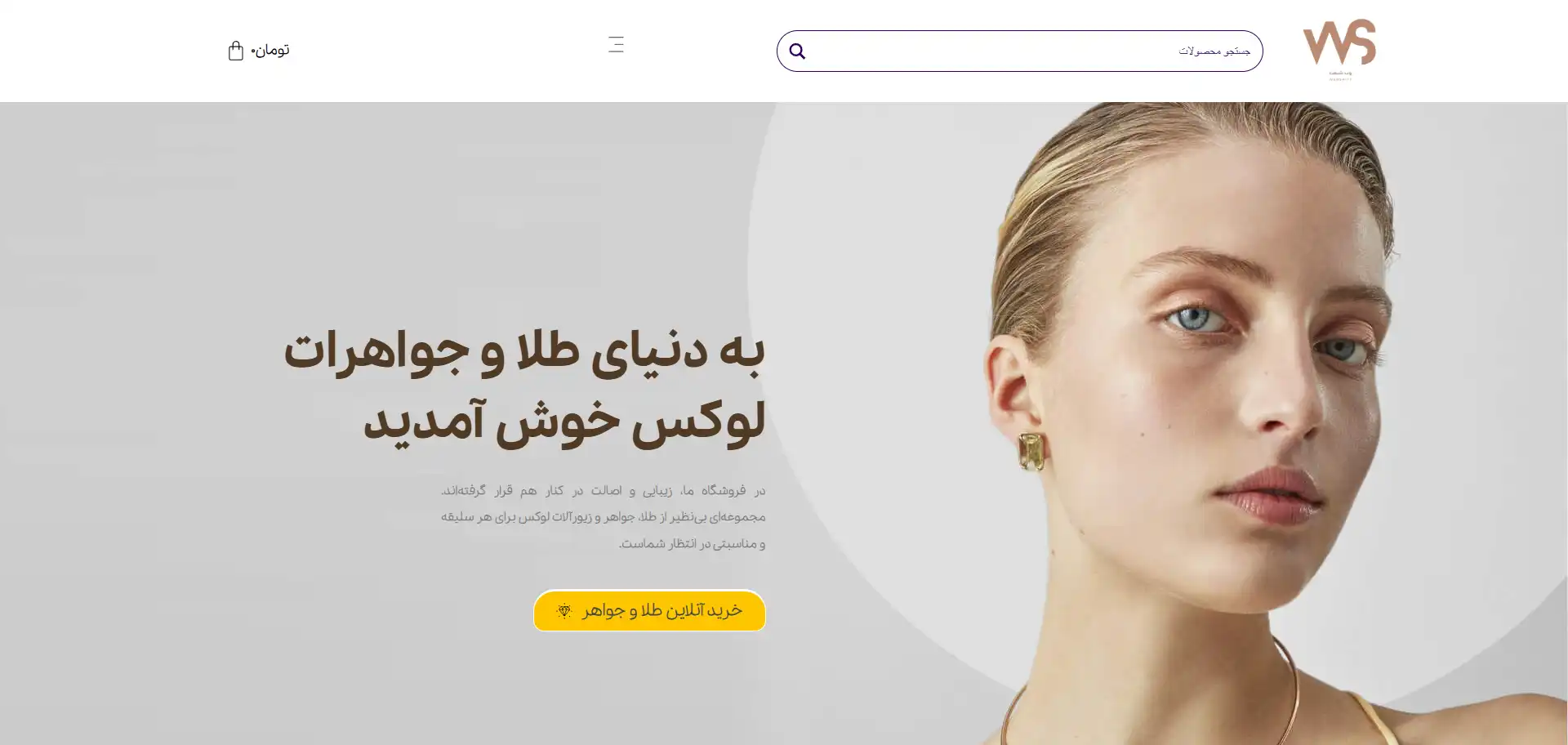The height and width of the screenshot is (745, 1568).
Task: Click the diamond icon inside yellow button
Action: point(564,610)
